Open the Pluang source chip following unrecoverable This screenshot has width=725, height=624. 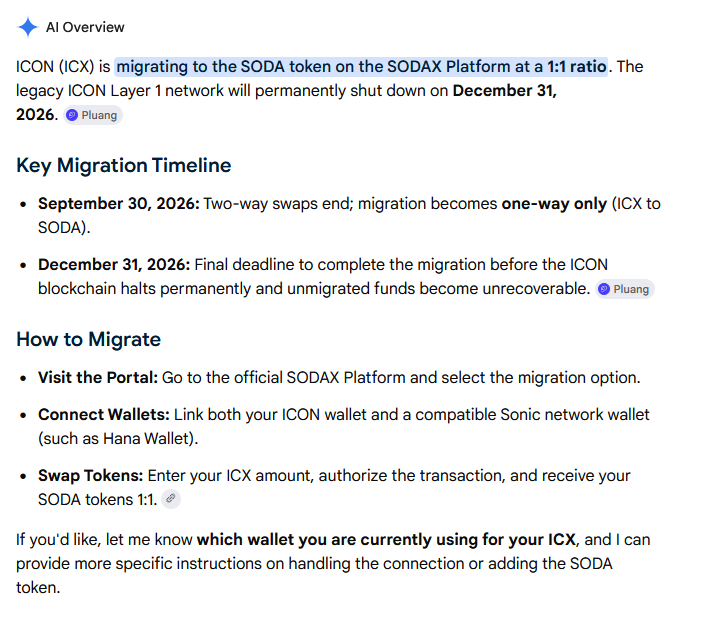625,289
